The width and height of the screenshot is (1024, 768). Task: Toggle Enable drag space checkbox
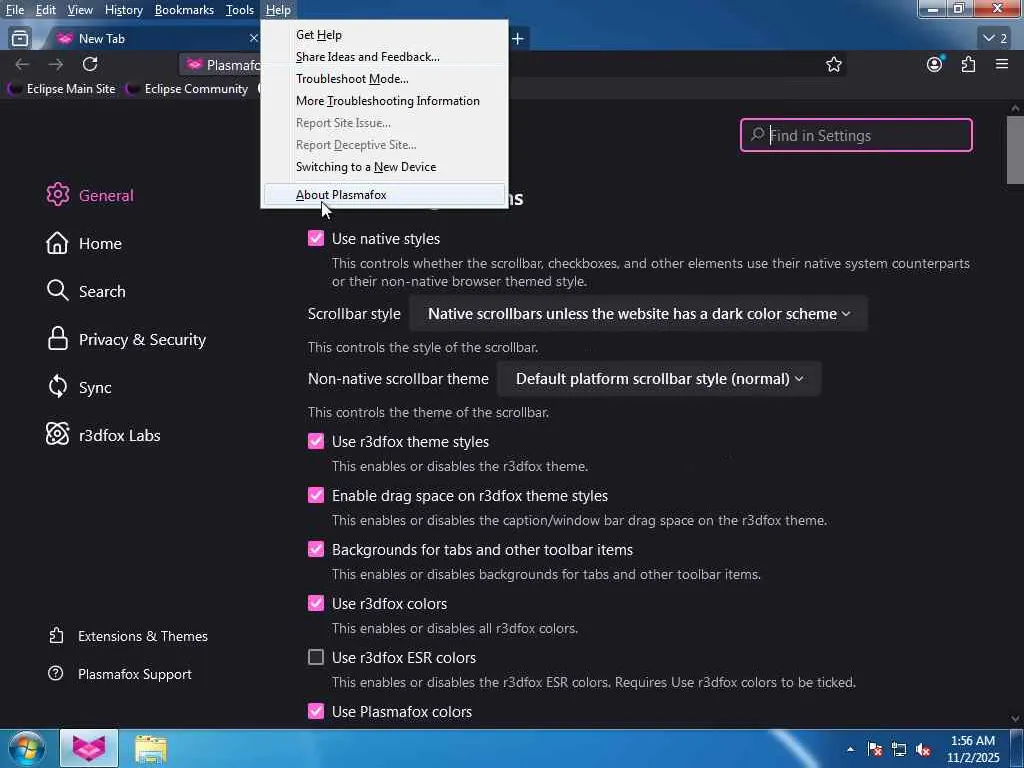tap(315, 496)
